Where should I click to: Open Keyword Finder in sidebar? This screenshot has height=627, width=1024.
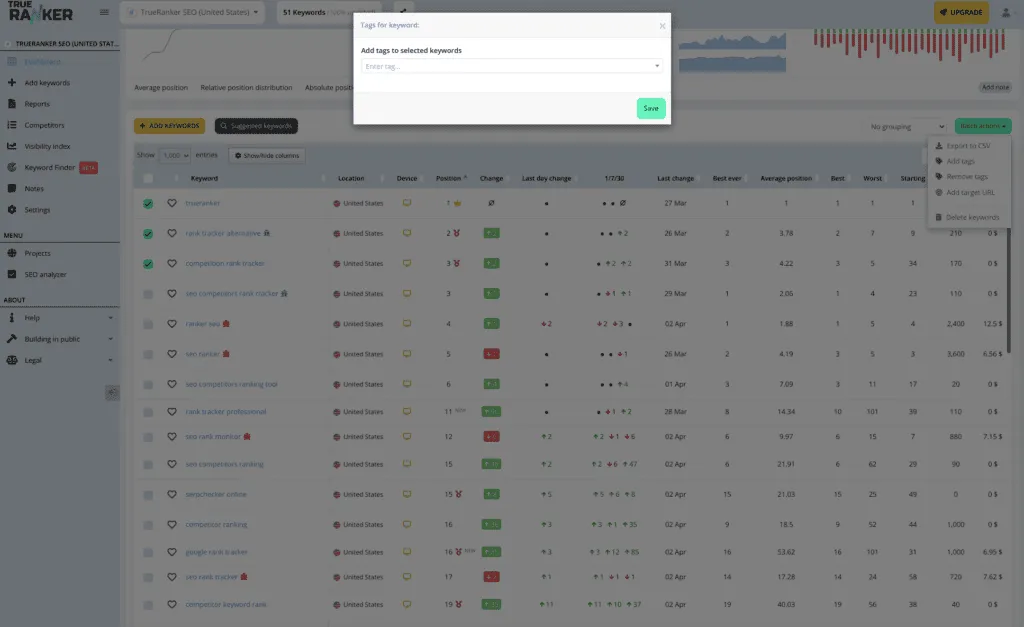50,168
